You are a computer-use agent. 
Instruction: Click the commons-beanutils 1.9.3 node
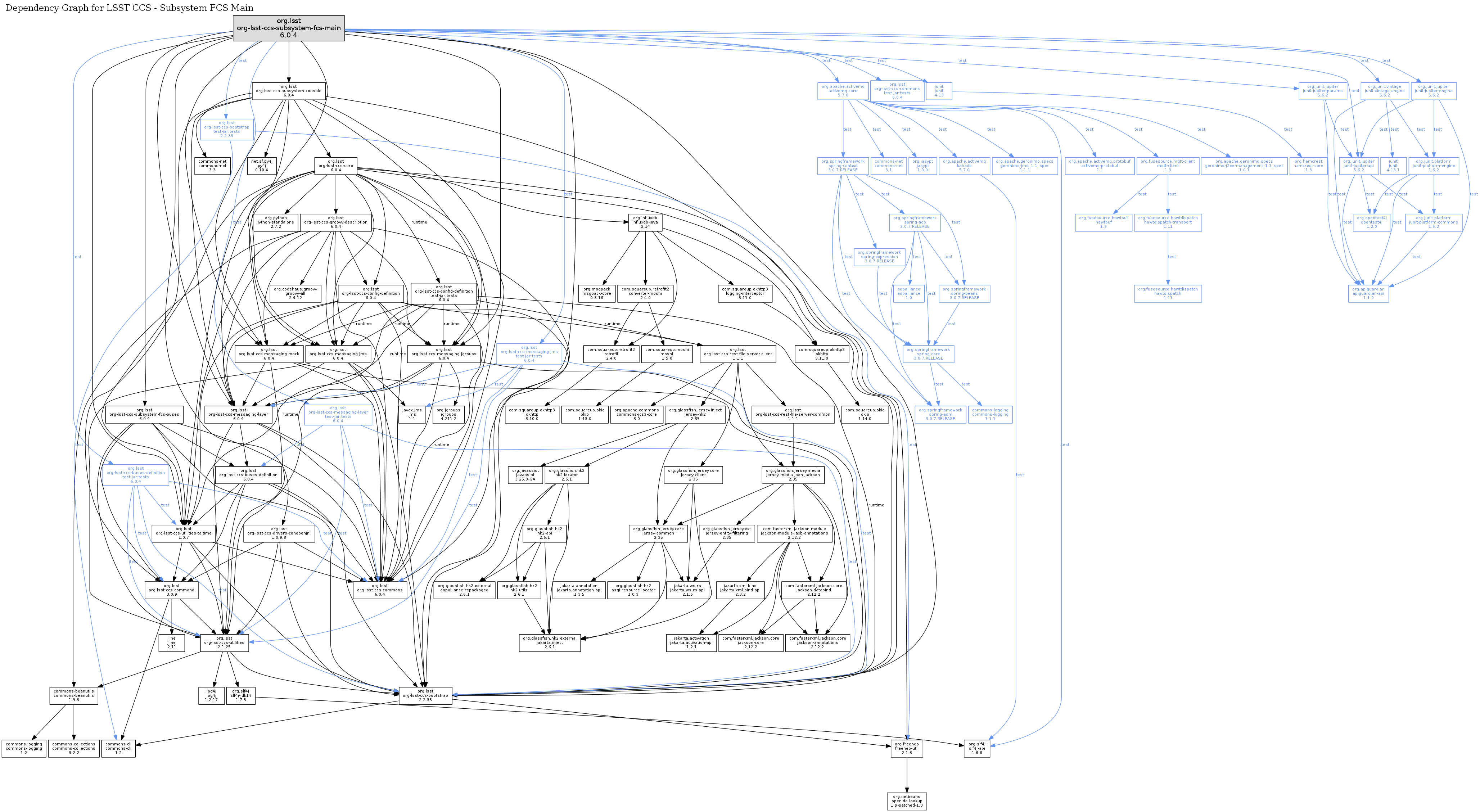tap(73, 695)
